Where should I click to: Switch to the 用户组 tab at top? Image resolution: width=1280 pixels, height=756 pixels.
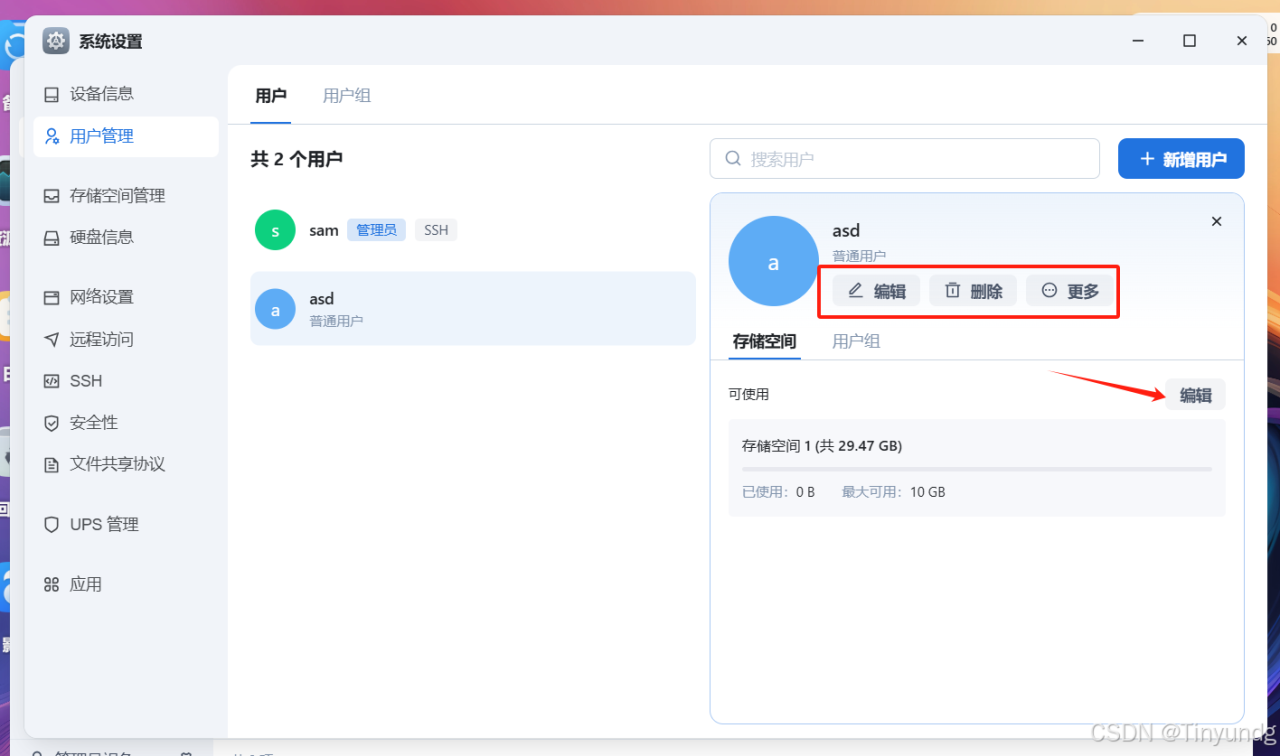(x=346, y=95)
